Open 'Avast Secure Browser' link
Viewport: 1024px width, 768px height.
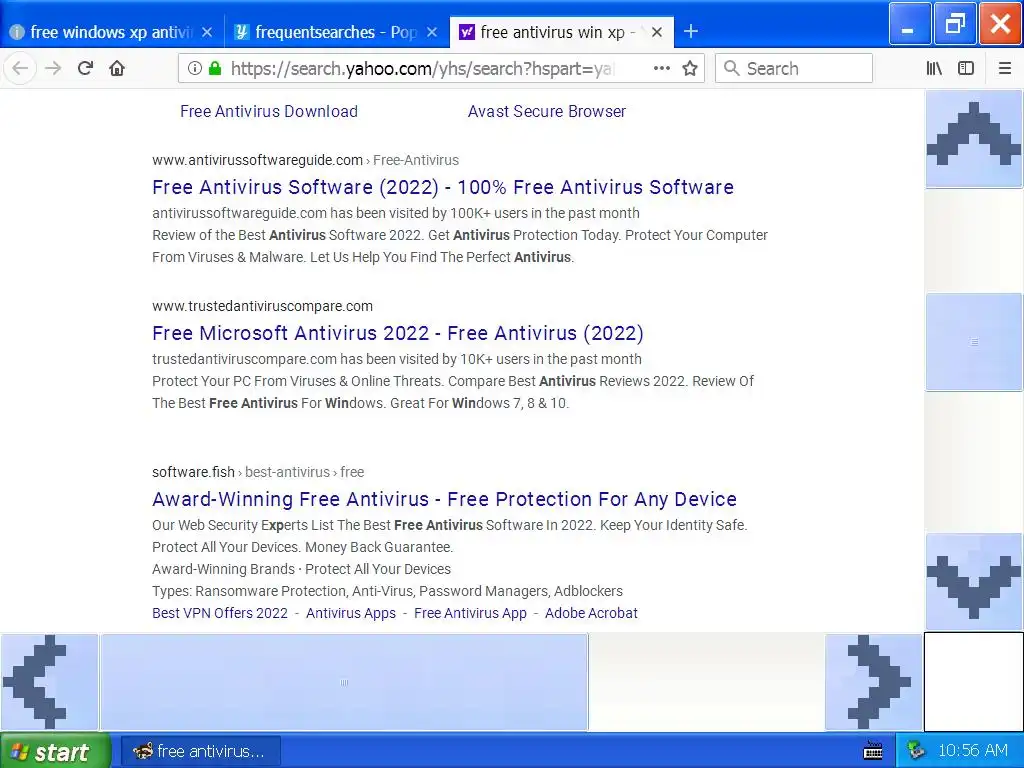(x=547, y=112)
